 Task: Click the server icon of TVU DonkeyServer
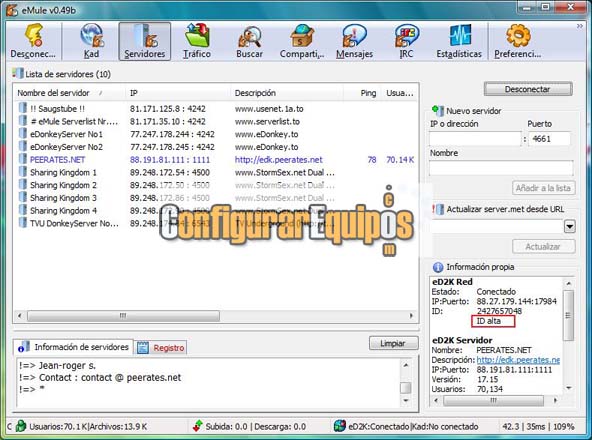point(23,223)
